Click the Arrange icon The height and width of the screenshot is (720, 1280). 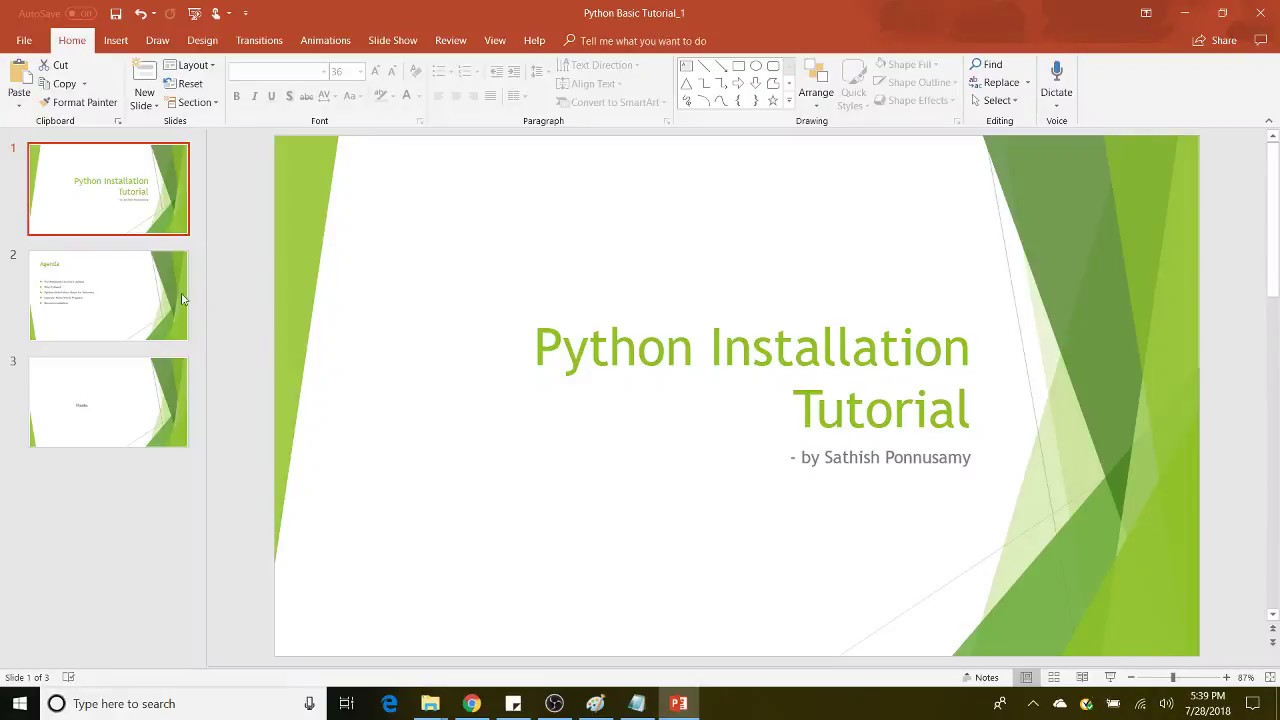[x=816, y=72]
